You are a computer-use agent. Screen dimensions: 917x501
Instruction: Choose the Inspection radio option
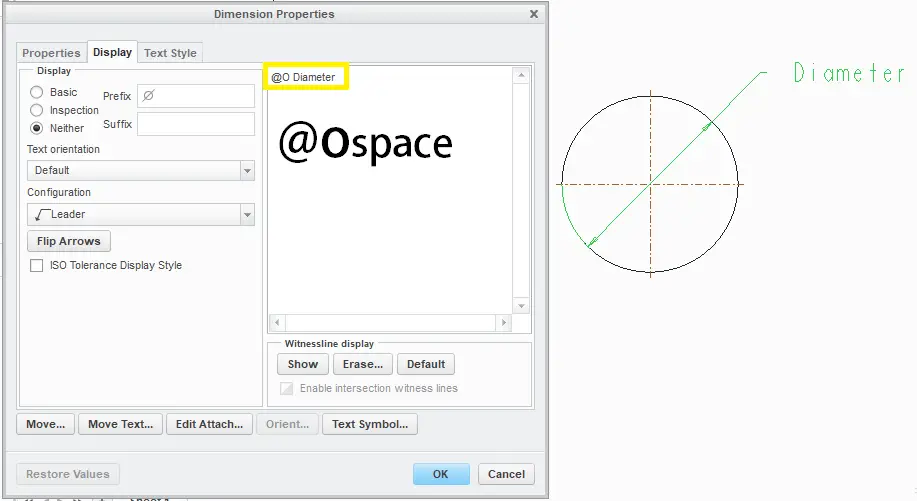click(x=37, y=110)
